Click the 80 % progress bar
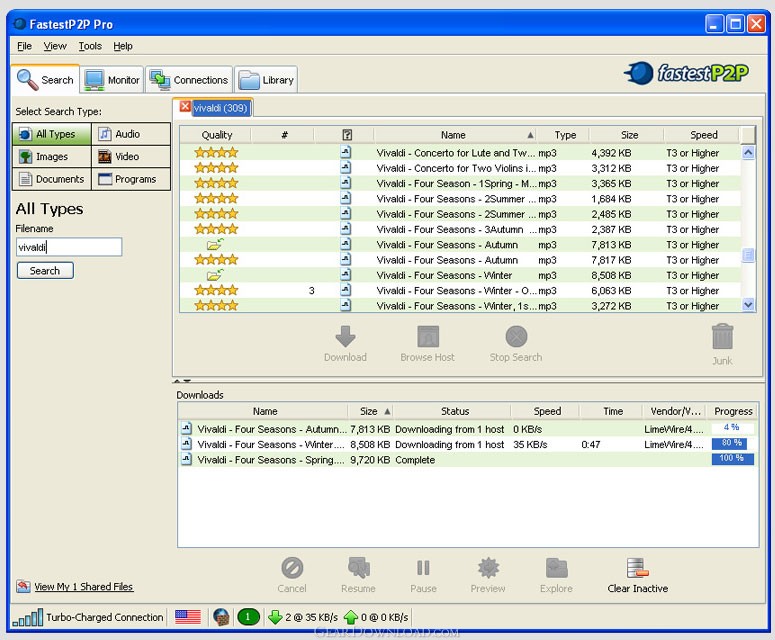 (730, 443)
